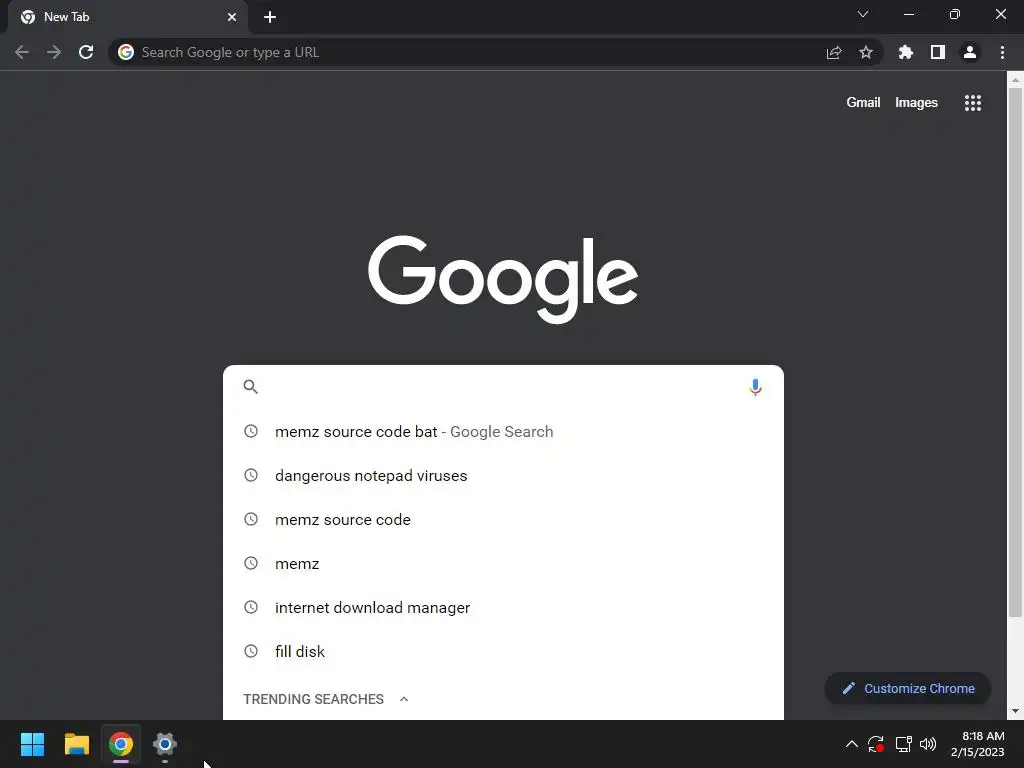Screen dimensions: 1024x768
Task: Open a new tab with plus button
Action: (270, 17)
